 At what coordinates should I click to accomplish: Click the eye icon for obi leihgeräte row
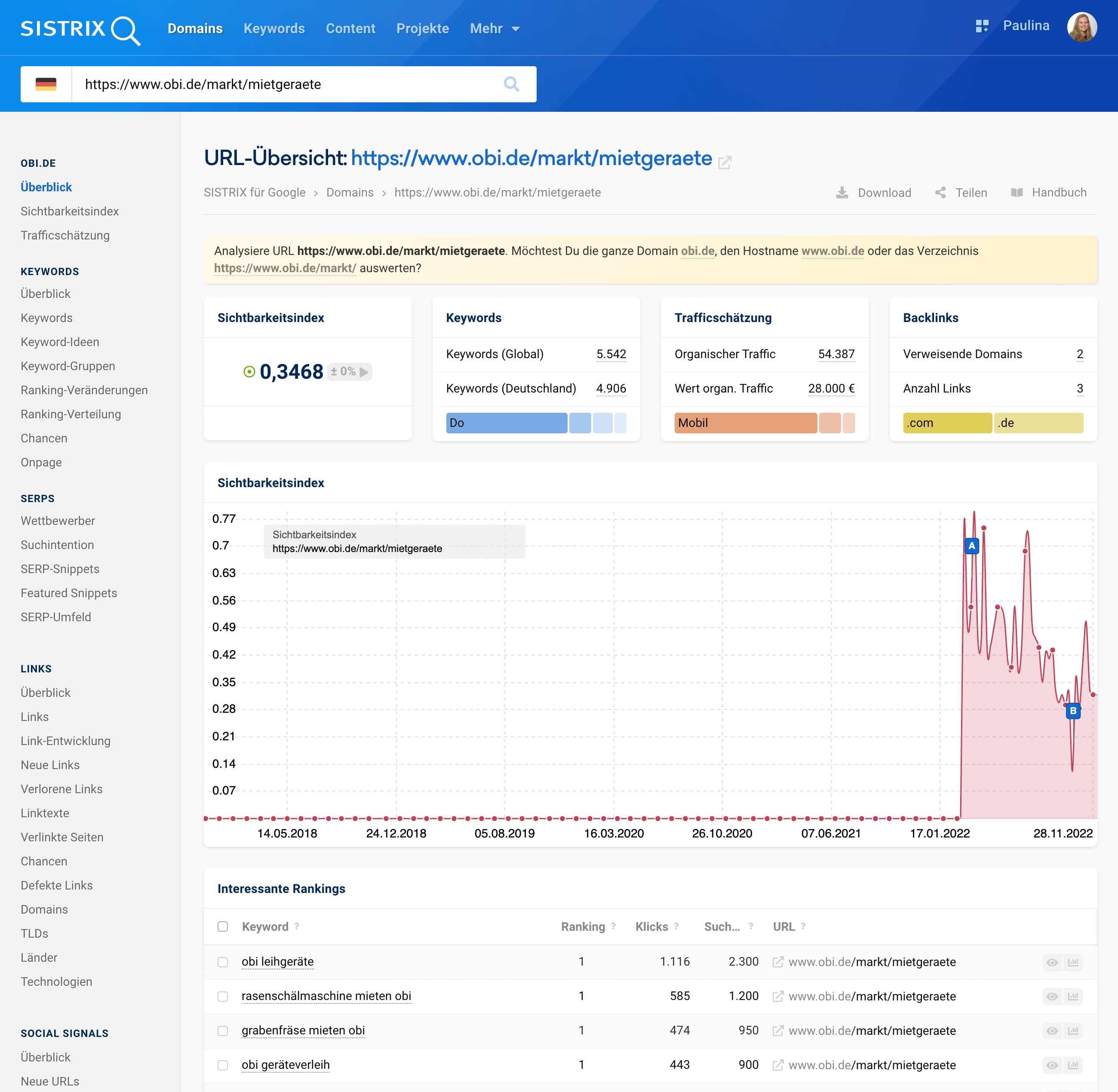coord(1051,963)
